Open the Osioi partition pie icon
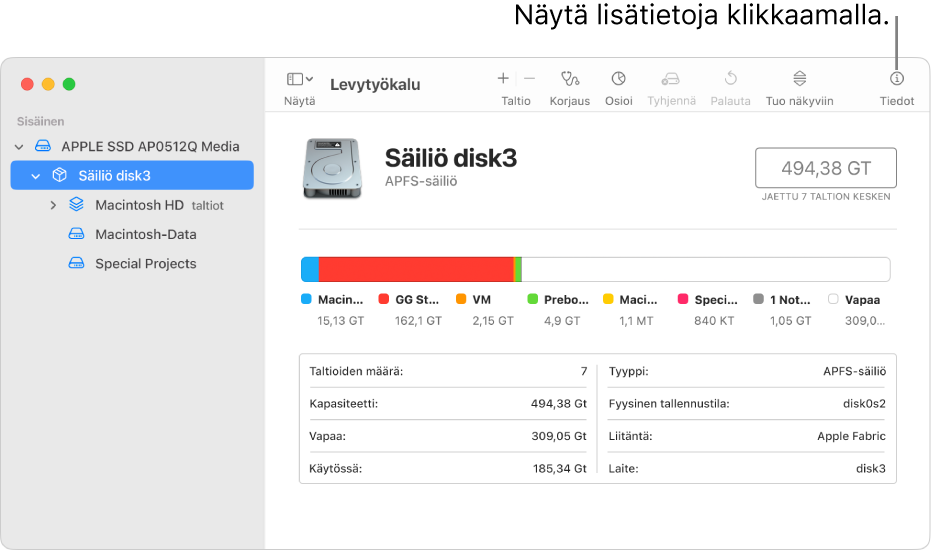 tap(619, 78)
